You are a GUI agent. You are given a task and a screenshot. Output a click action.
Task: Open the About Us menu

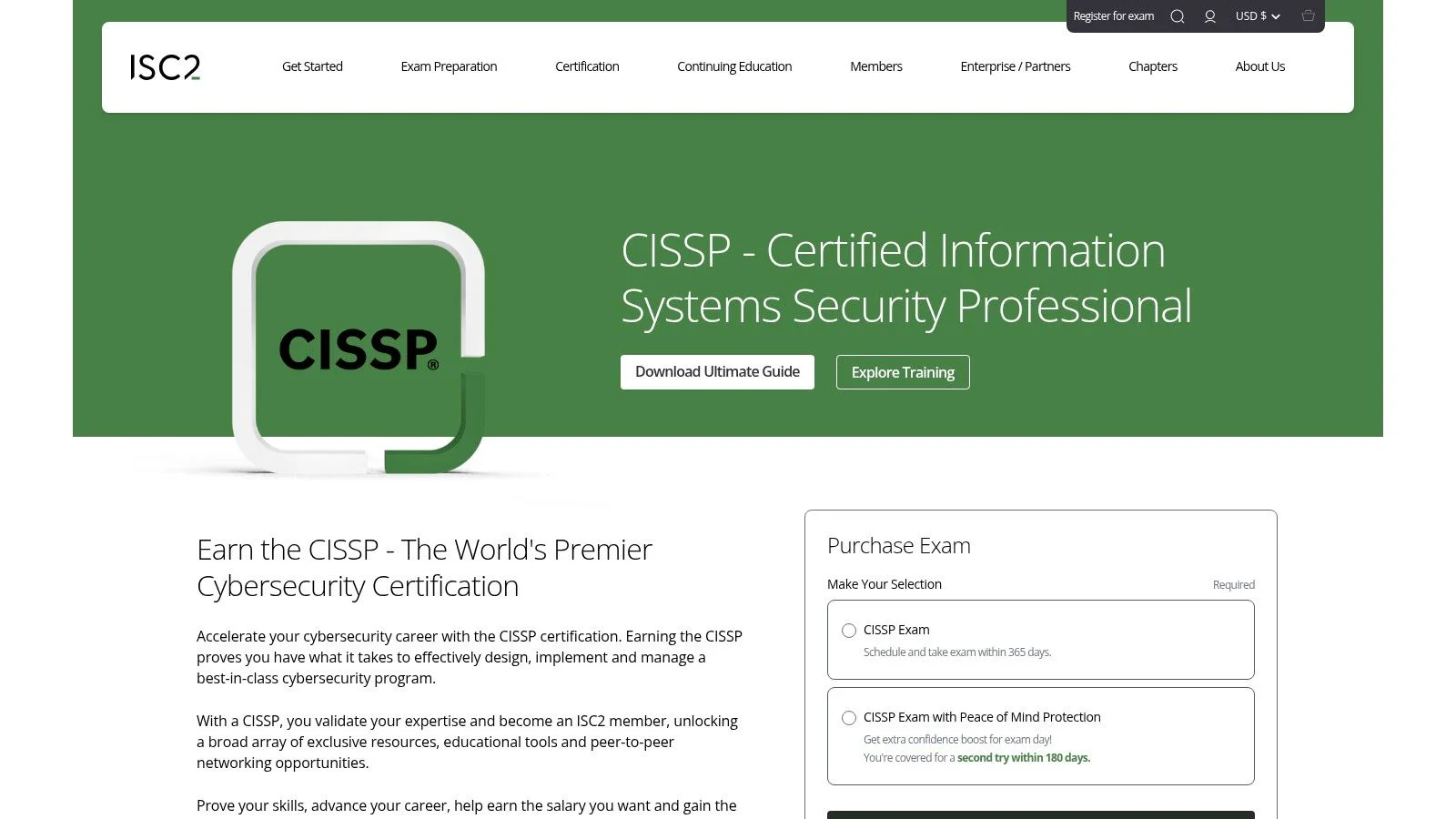[x=1260, y=66]
